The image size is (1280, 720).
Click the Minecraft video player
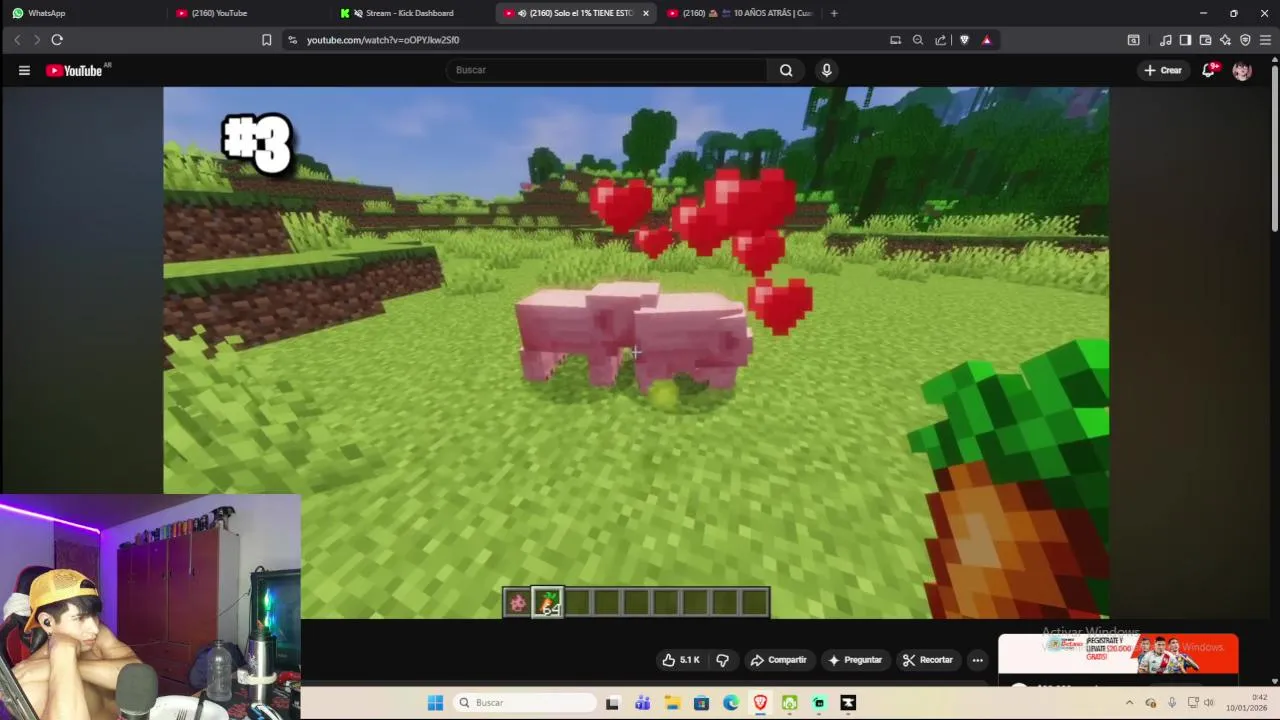click(636, 353)
